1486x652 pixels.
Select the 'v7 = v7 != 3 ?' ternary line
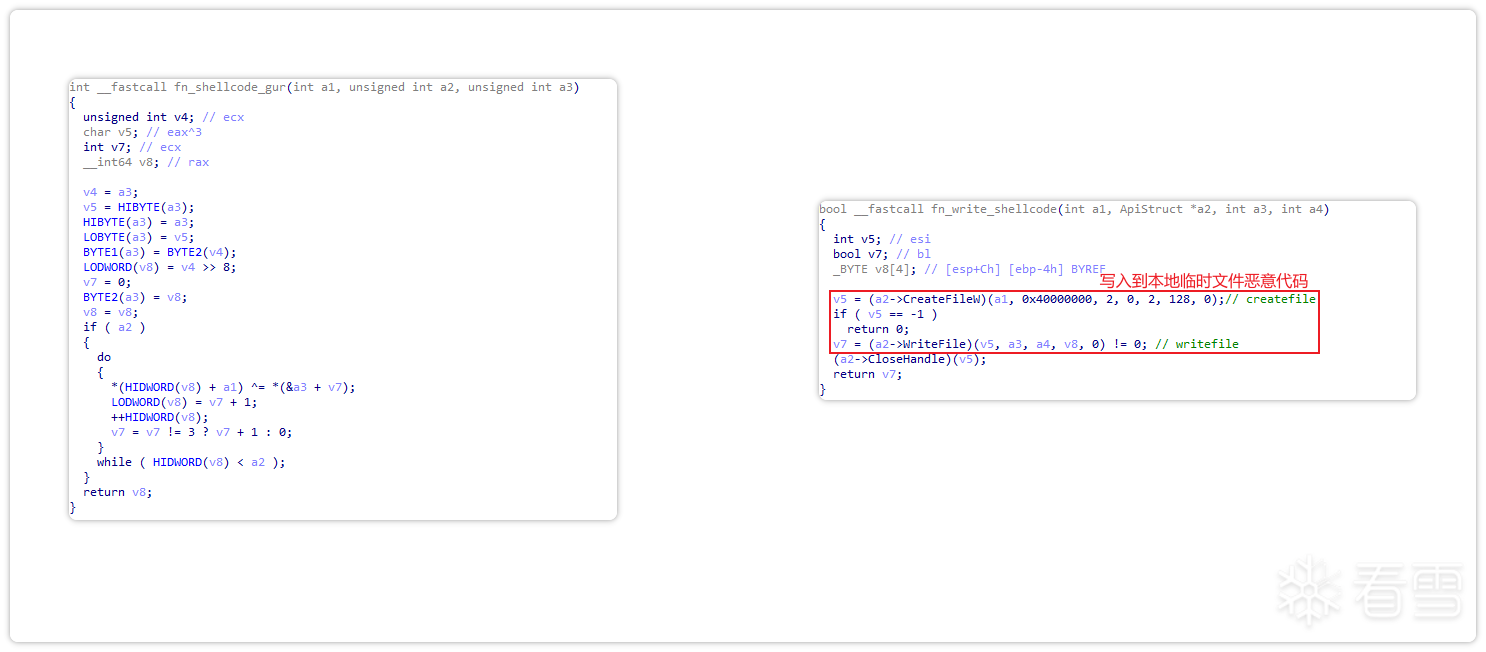[202, 432]
